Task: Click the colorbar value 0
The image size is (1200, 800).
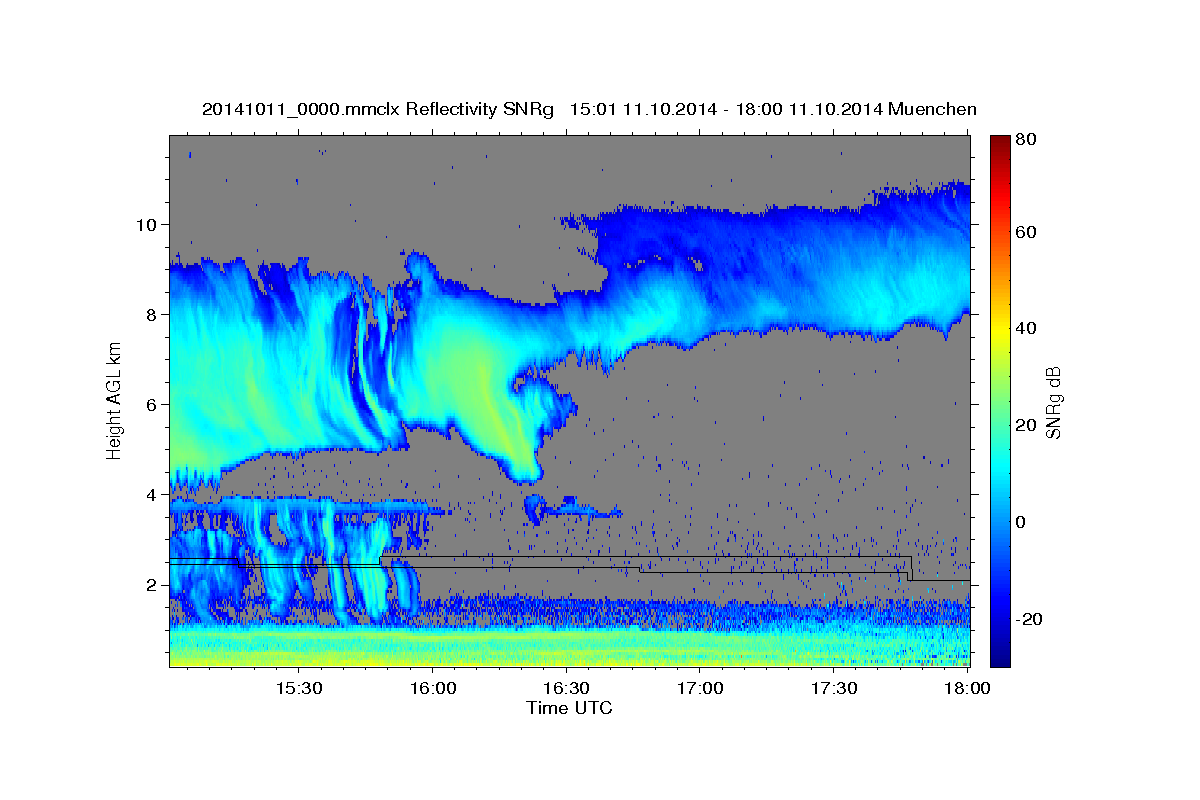Action: 1021,522
